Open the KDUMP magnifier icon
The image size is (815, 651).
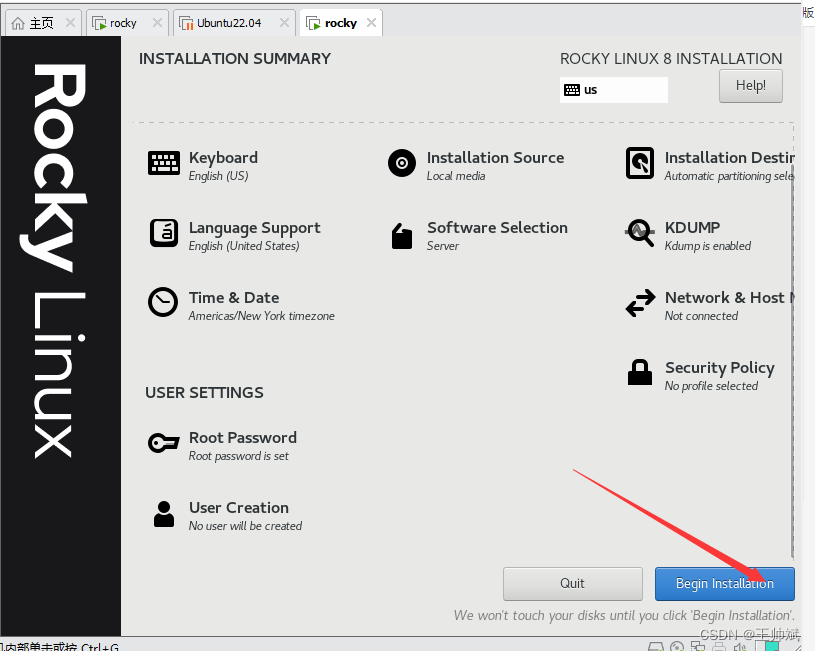coord(640,232)
